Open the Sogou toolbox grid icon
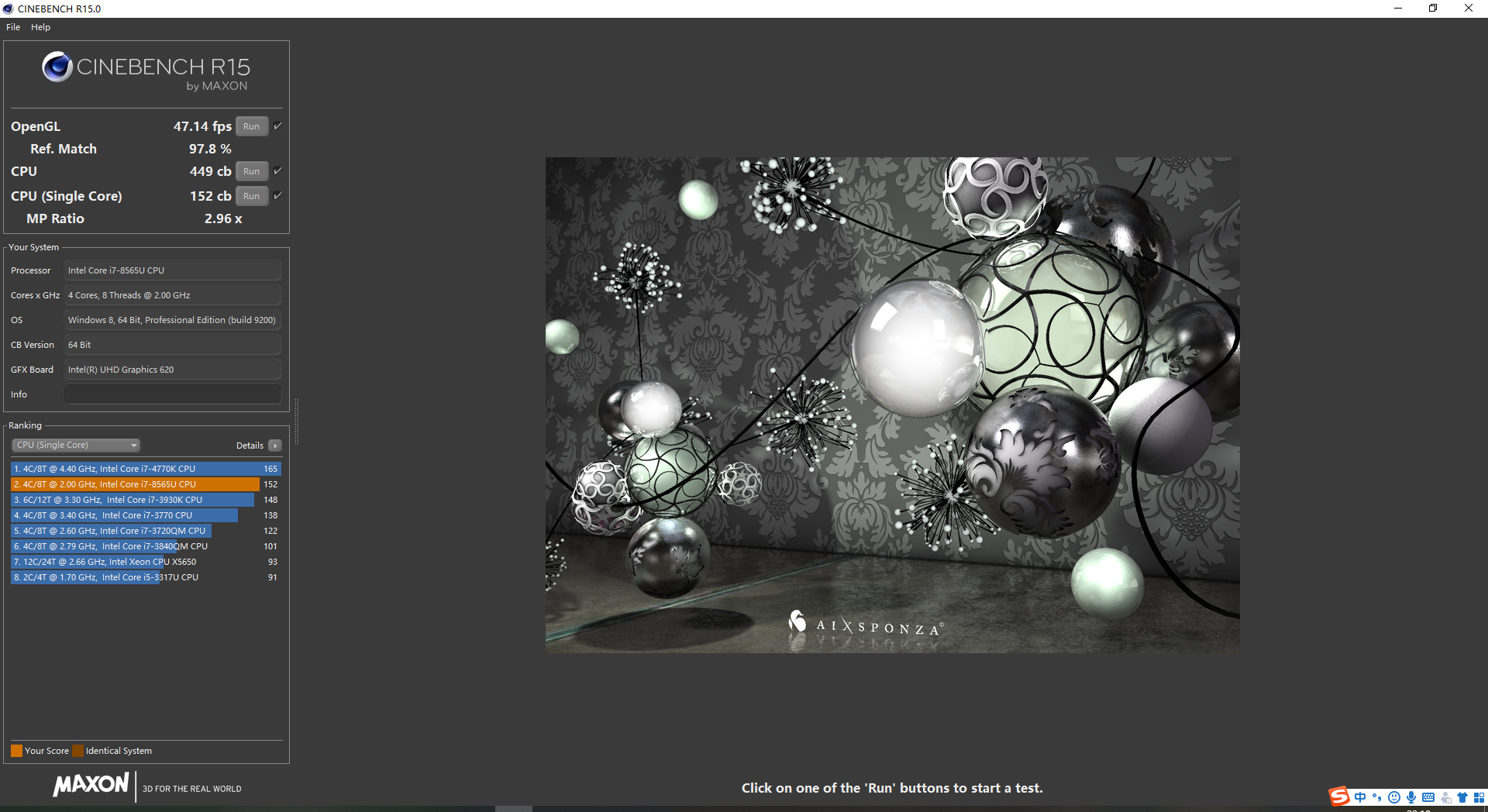This screenshot has height=812, width=1488. pyautogui.click(x=1479, y=797)
